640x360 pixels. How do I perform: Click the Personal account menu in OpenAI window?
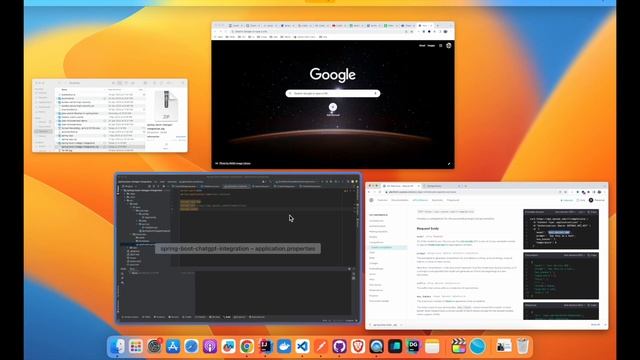coord(597,200)
